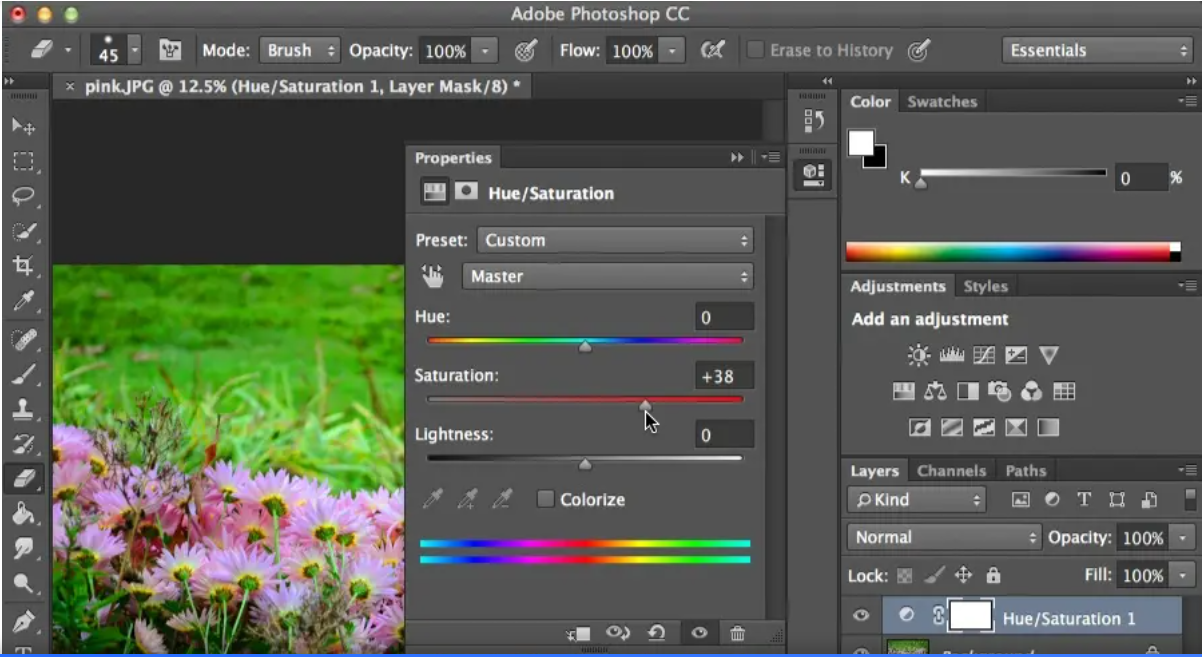Show the Masks view in Properties panel

466,192
